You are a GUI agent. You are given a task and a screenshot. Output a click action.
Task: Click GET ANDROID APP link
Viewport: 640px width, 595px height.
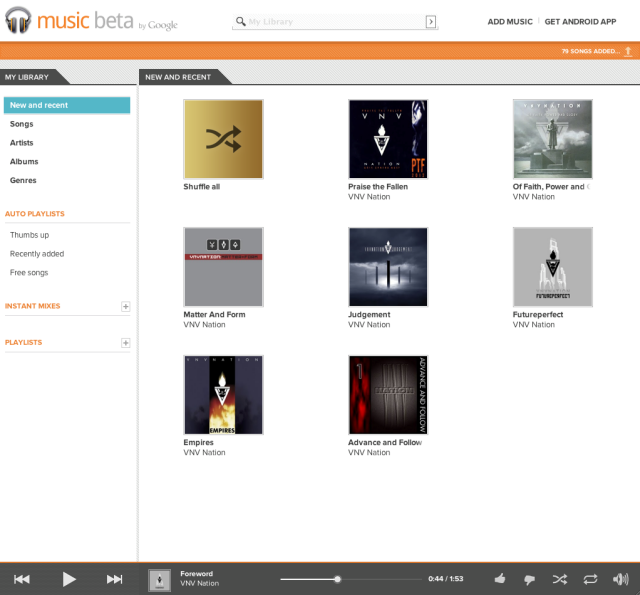pos(580,22)
